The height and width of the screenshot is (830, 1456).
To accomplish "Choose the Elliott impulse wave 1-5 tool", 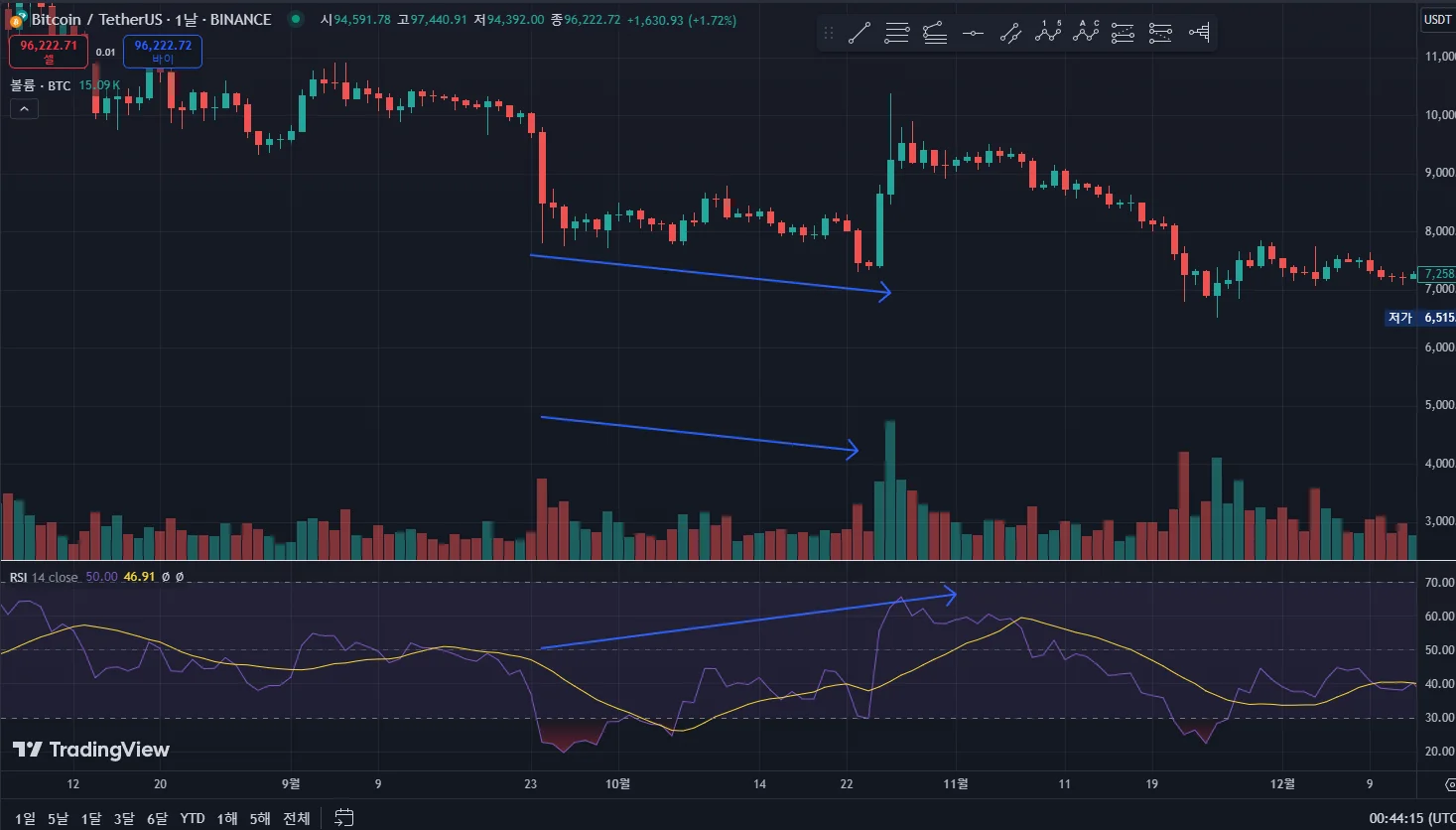I will coord(1048,34).
